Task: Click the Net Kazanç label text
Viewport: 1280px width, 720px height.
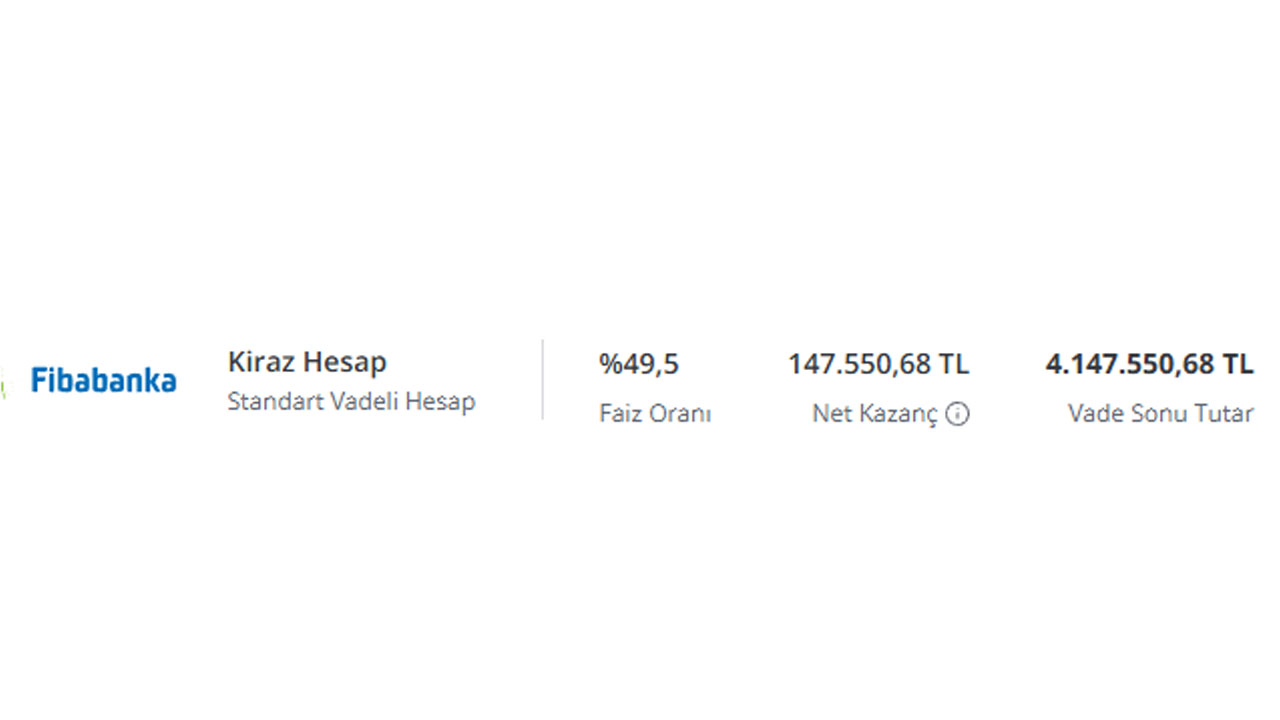Action: pos(875,413)
